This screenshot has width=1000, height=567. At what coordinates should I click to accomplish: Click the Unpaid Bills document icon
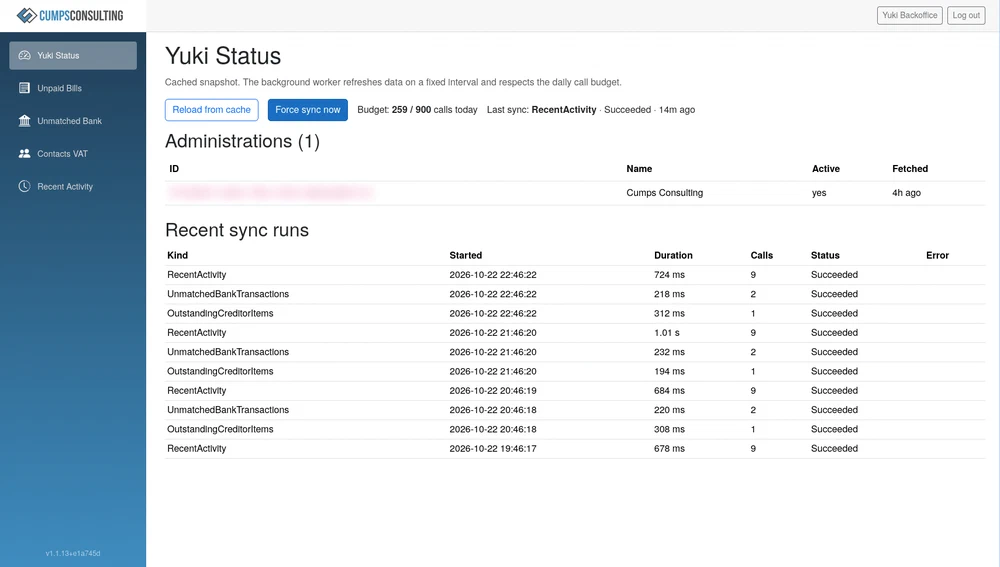pyautogui.click(x=24, y=88)
